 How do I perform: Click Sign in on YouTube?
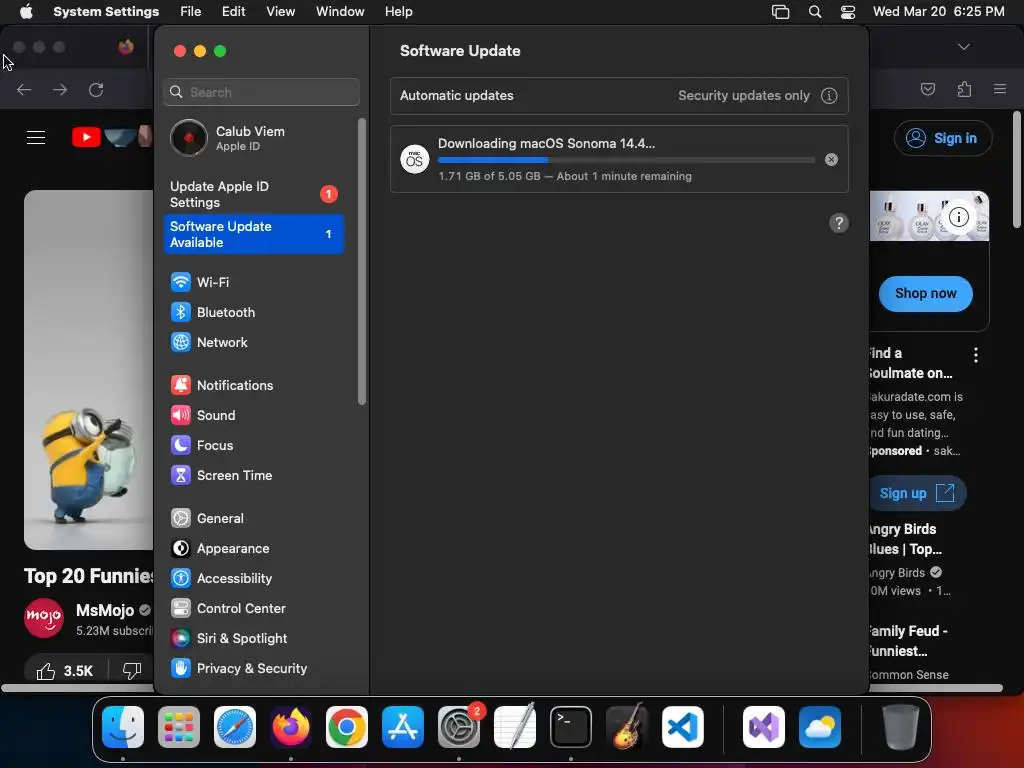click(x=943, y=138)
